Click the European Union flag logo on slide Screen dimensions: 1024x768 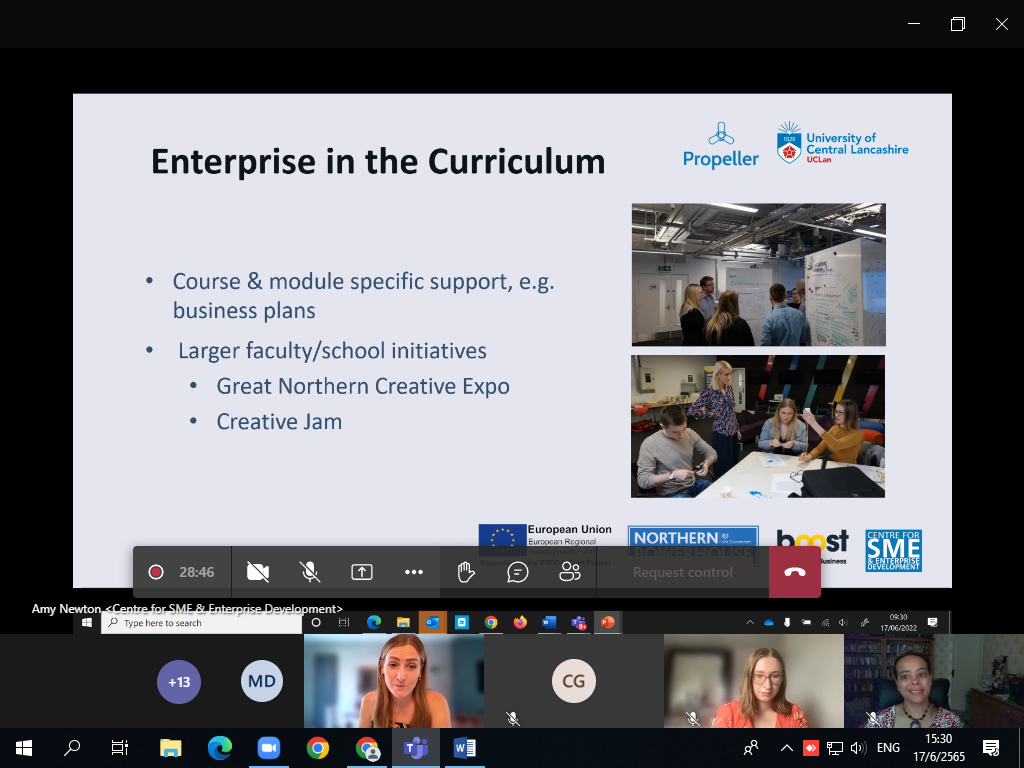click(503, 537)
